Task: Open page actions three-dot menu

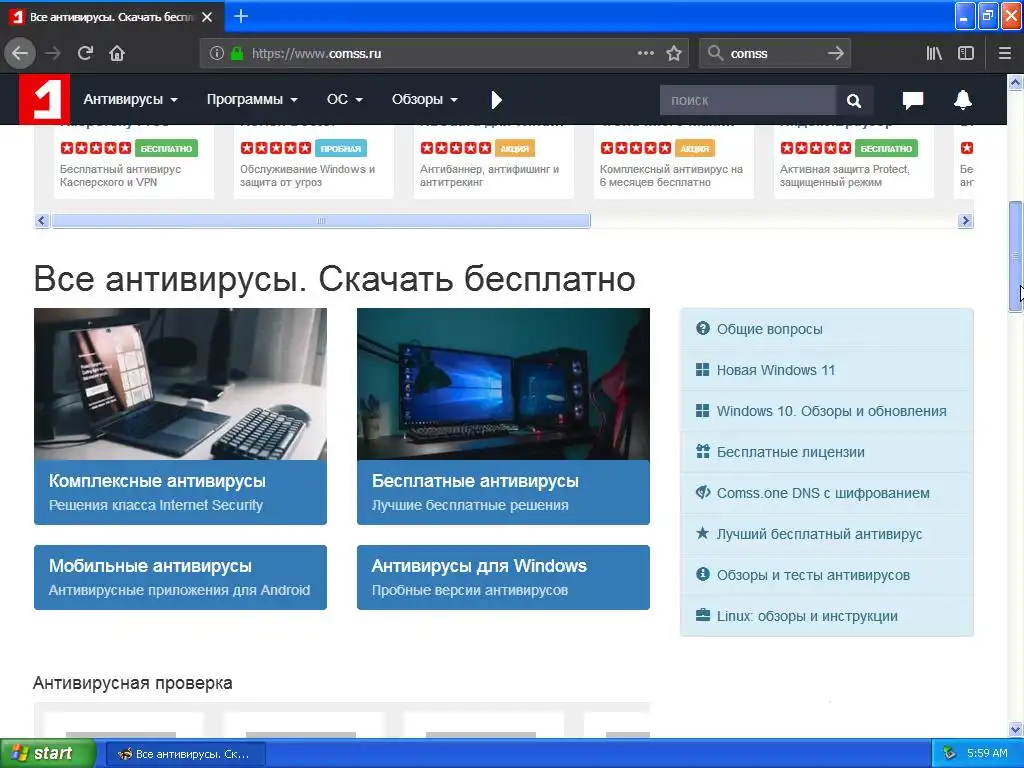Action: point(645,54)
